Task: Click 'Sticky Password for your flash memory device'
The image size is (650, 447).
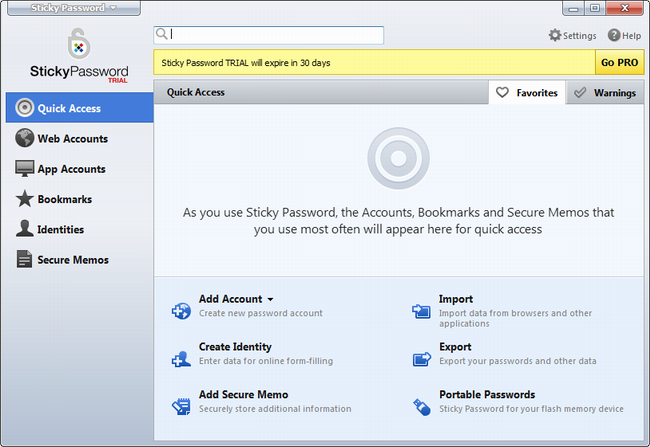Action: coord(531,408)
